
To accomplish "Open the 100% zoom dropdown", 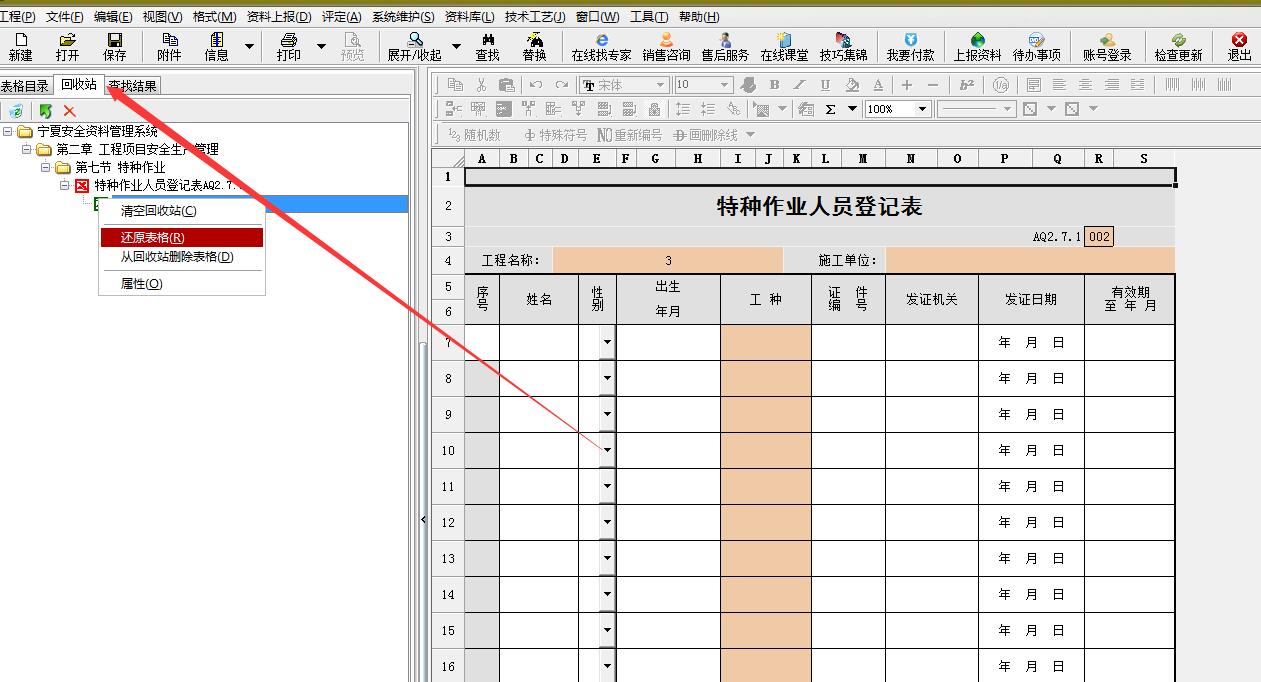I will point(922,109).
